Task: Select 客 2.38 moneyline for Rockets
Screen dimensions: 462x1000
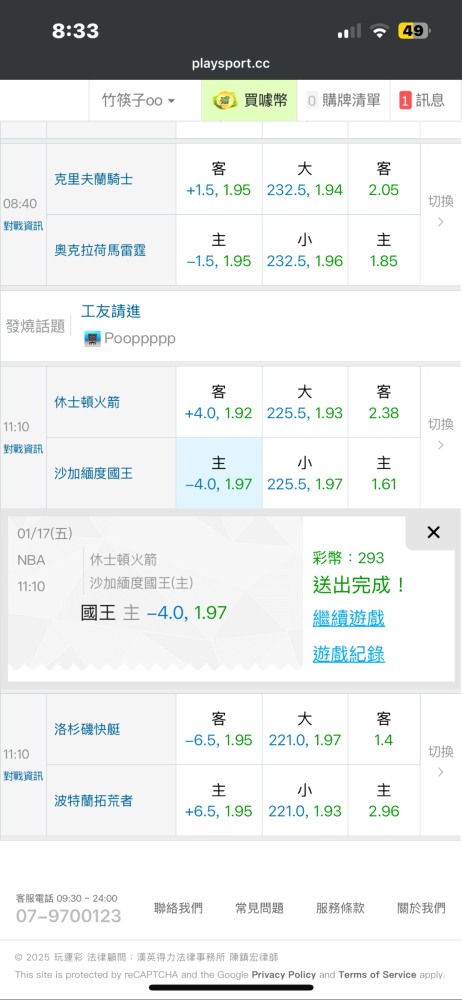Action: pyautogui.click(x=384, y=402)
